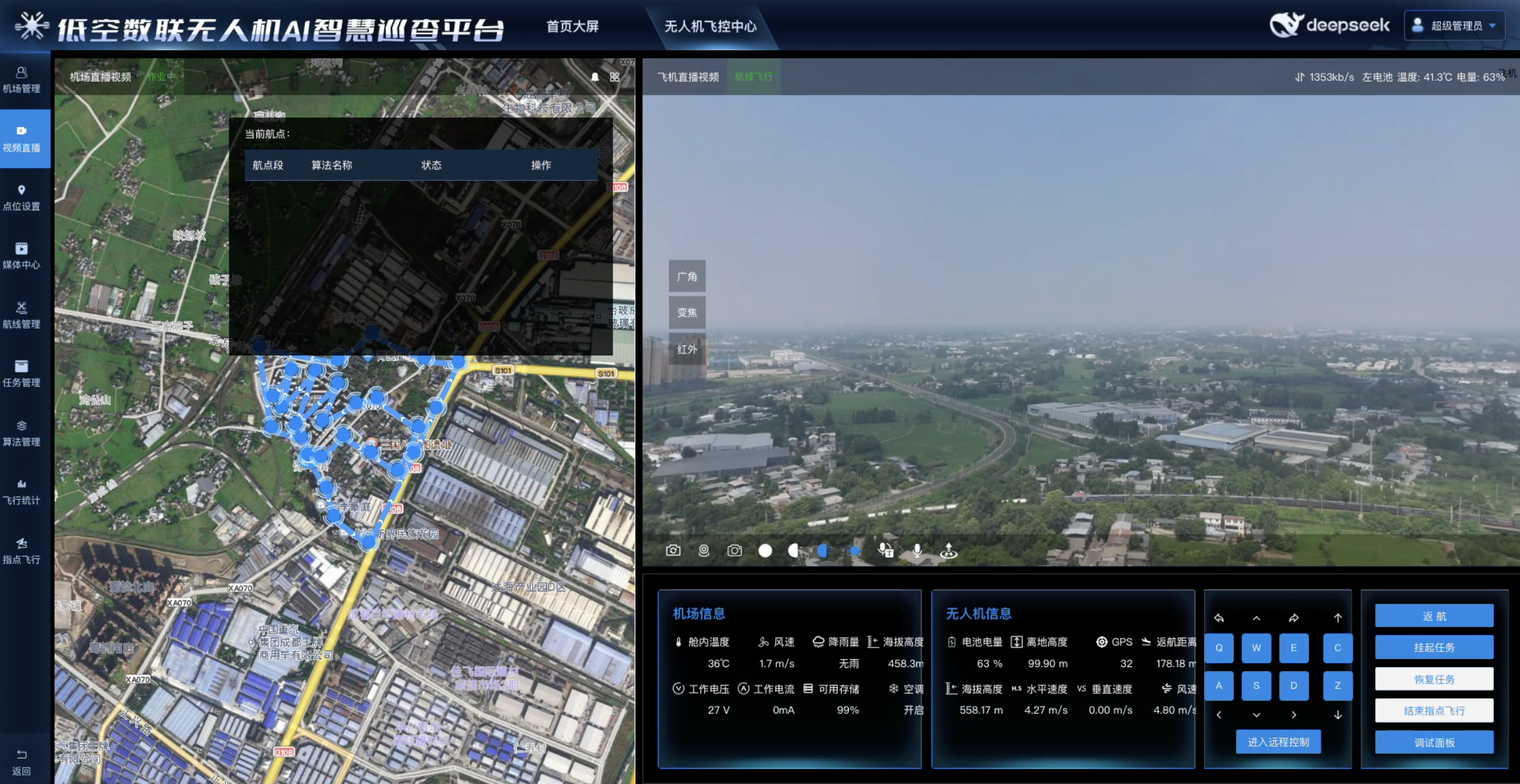Click the gimbal reset webcam icon
Image resolution: width=1520 pixels, height=784 pixels.
click(704, 550)
